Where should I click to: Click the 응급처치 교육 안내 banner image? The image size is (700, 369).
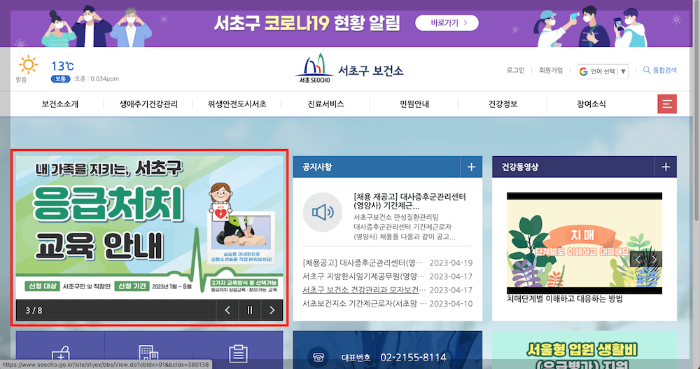pyautogui.click(x=150, y=228)
